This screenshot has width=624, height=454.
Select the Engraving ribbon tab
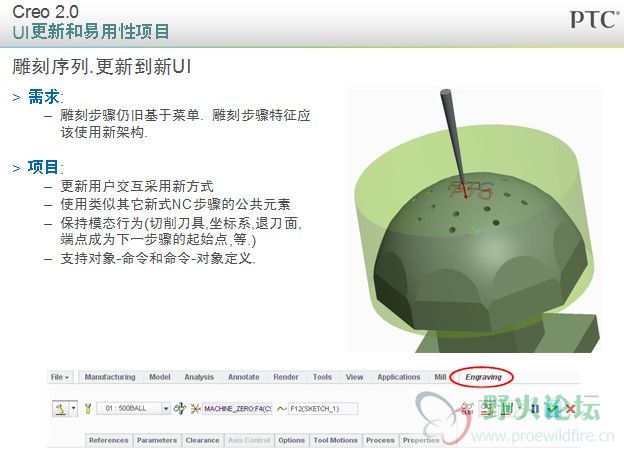coord(483,377)
